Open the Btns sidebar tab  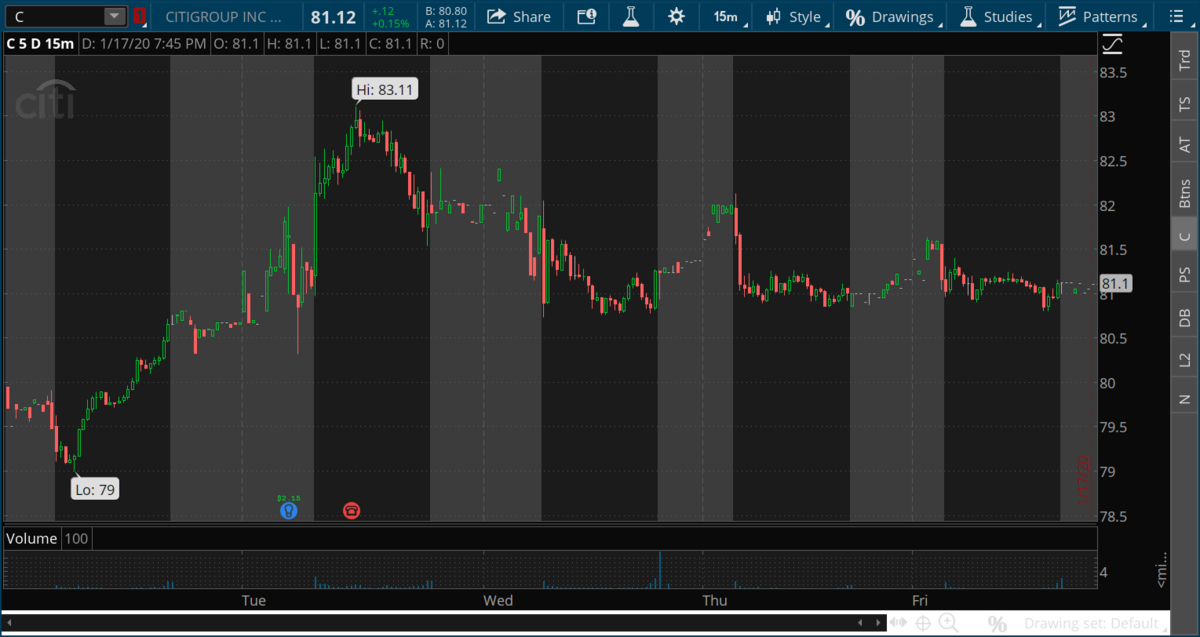tap(1184, 192)
